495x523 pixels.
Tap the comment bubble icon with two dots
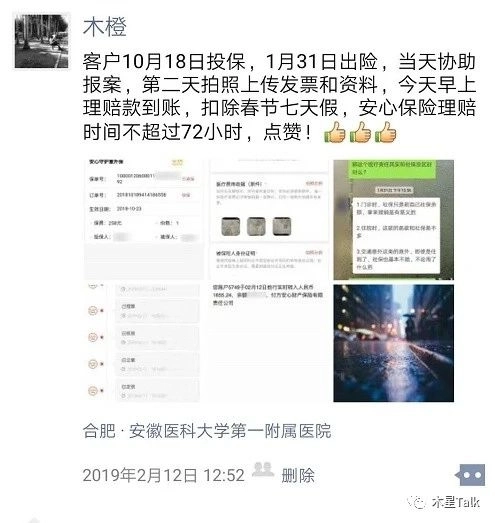(x=470, y=475)
